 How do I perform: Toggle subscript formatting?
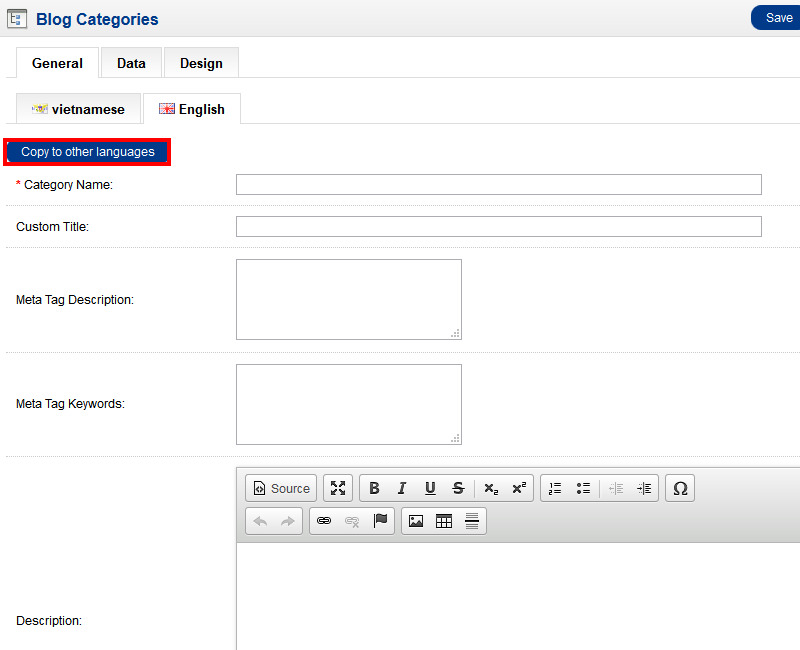(x=490, y=488)
